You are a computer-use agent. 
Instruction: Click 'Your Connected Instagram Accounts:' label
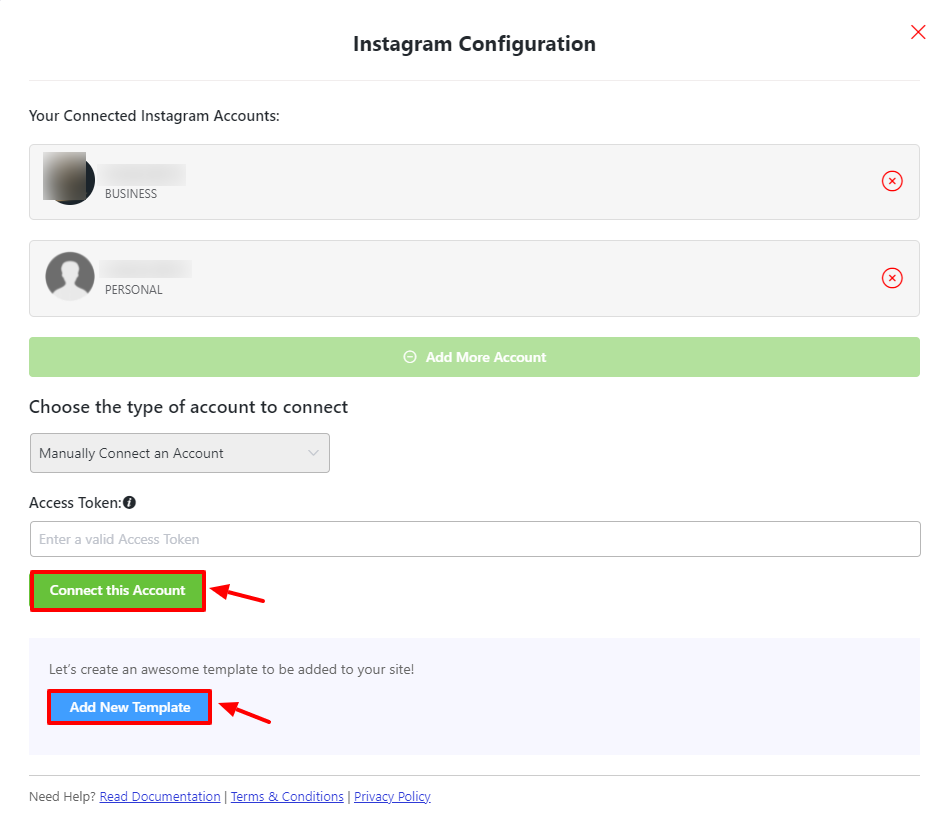tap(154, 116)
